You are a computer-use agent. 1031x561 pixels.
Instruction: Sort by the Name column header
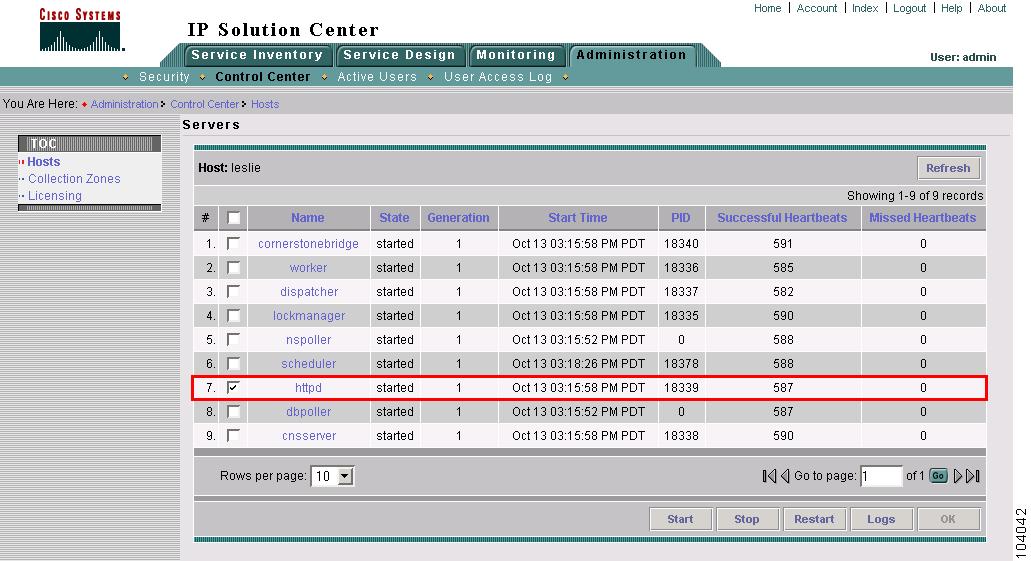[308, 218]
